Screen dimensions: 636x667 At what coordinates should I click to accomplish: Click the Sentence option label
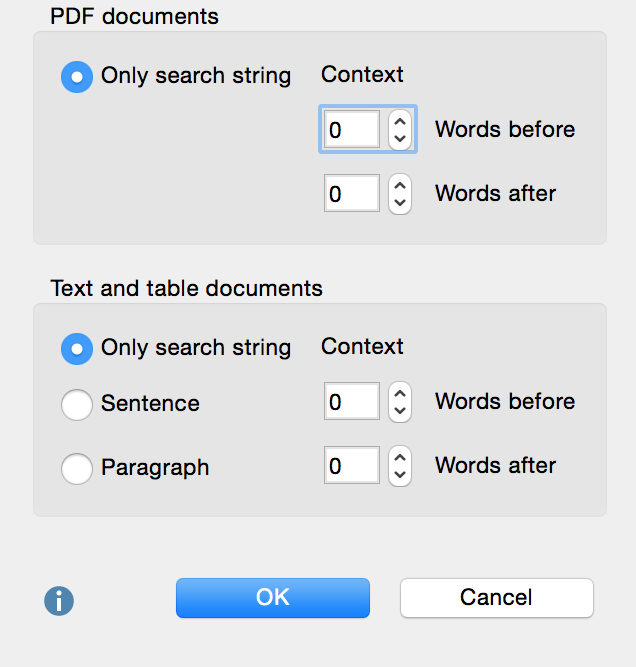(x=150, y=404)
